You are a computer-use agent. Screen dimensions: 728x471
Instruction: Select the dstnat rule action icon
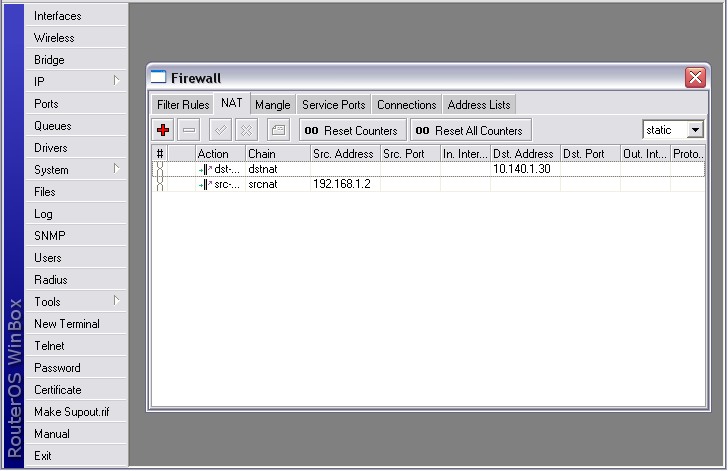[x=203, y=169]
